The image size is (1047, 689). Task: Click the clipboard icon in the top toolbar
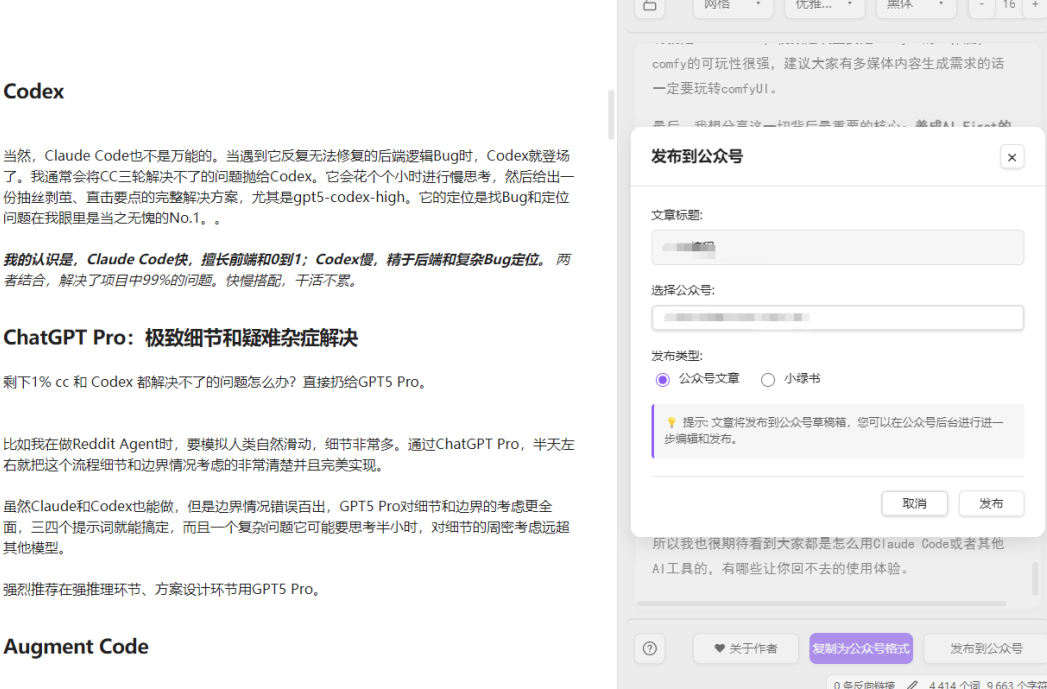tap(650, 6)
